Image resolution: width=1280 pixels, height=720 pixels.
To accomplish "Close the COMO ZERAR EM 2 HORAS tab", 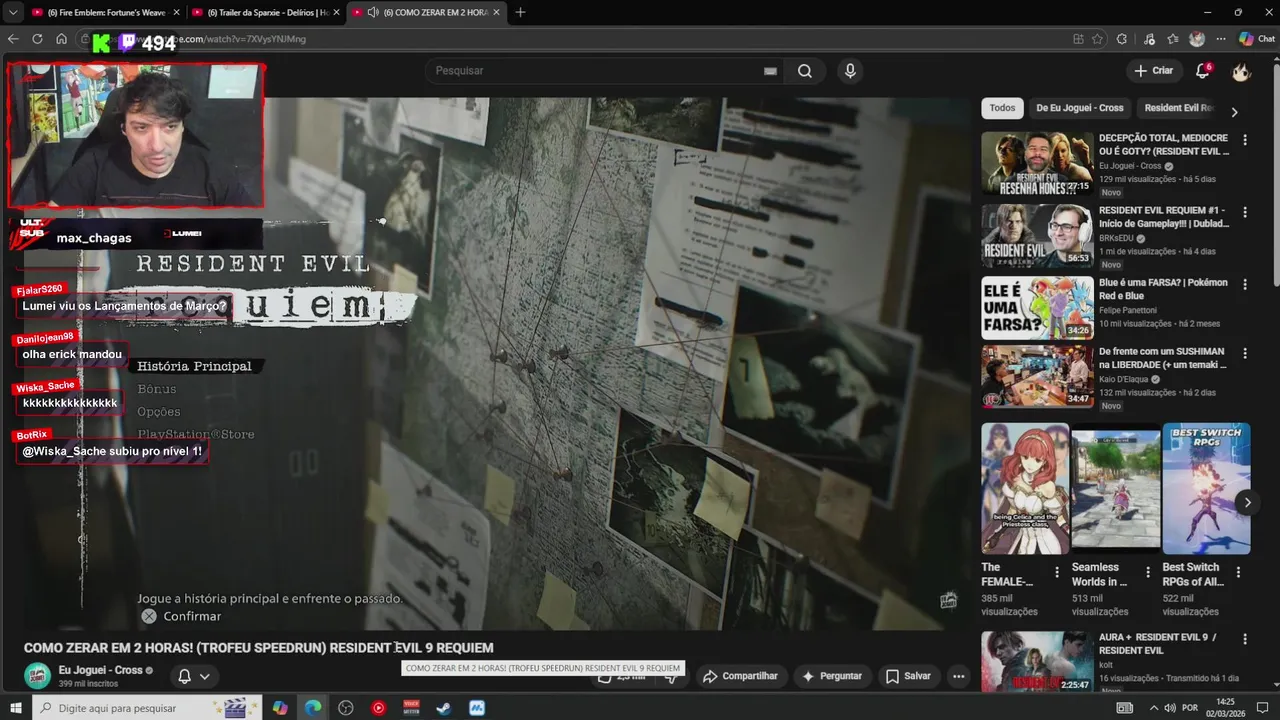I will pos(496,12).
